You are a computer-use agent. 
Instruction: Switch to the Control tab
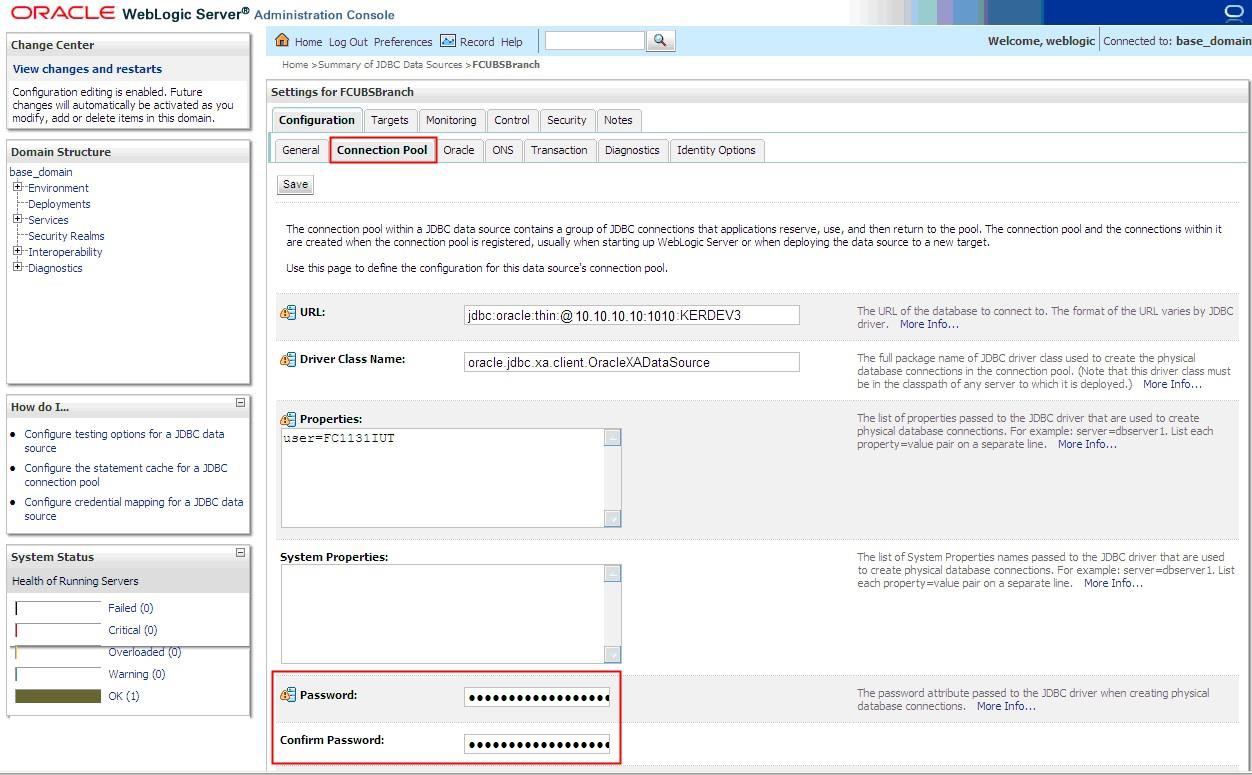(512, 120)
